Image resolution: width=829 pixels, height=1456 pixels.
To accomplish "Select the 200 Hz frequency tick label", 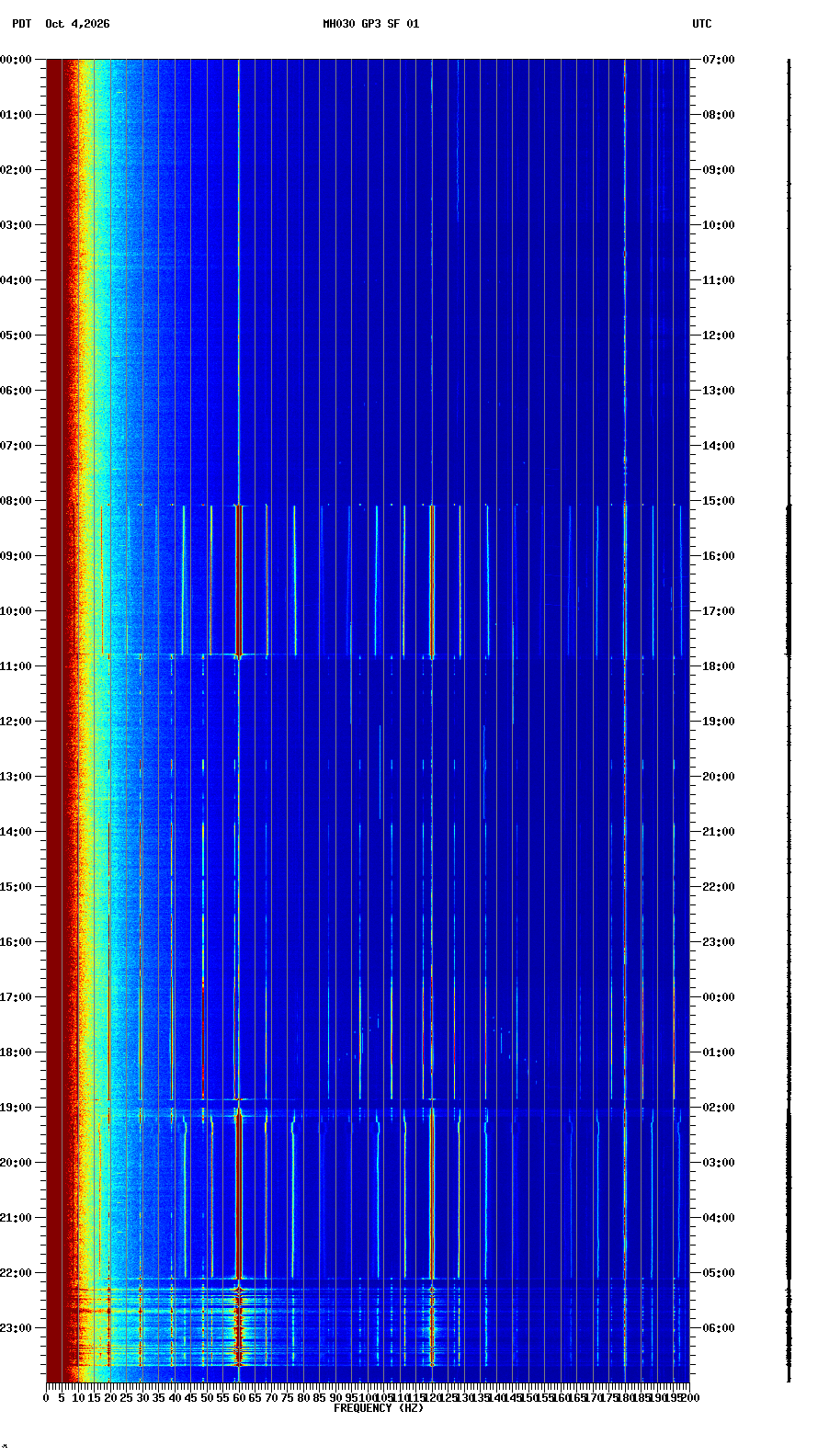I will coord(690,1398).
